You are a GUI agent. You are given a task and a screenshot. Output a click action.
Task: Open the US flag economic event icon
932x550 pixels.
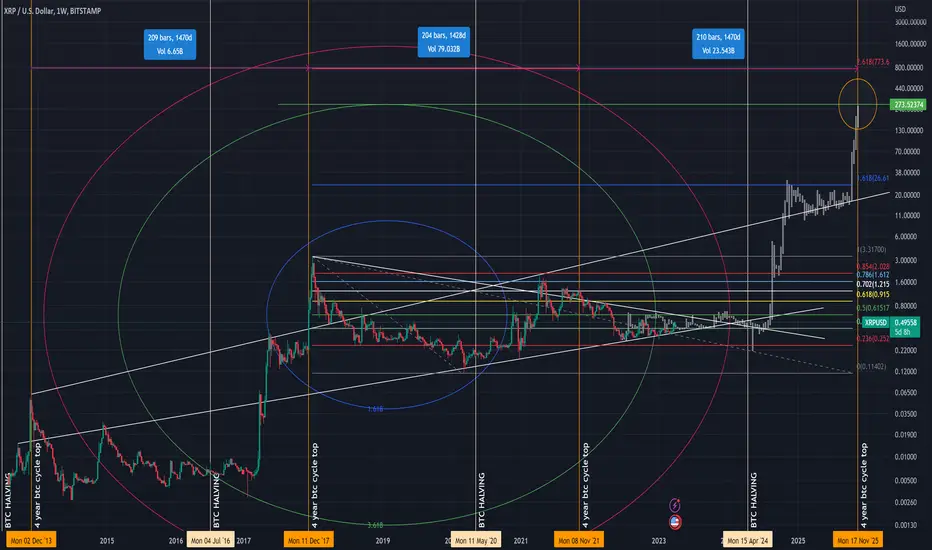675,523
